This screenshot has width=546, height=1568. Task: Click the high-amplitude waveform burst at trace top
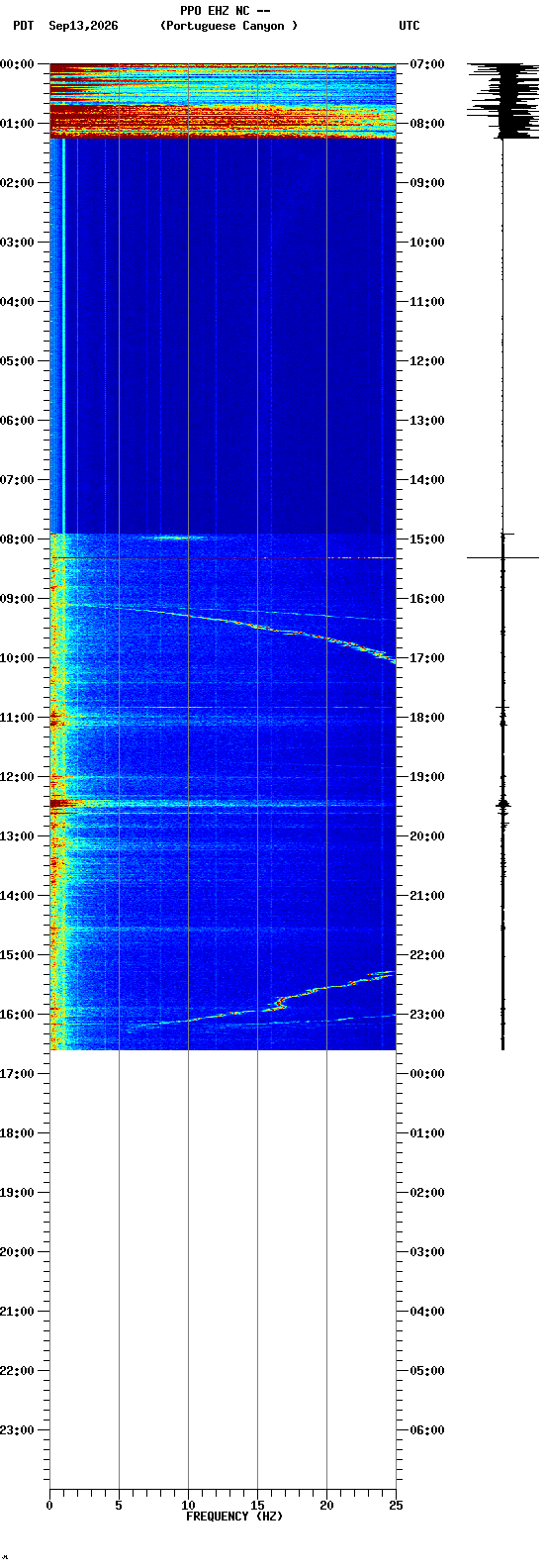(503, 100)
